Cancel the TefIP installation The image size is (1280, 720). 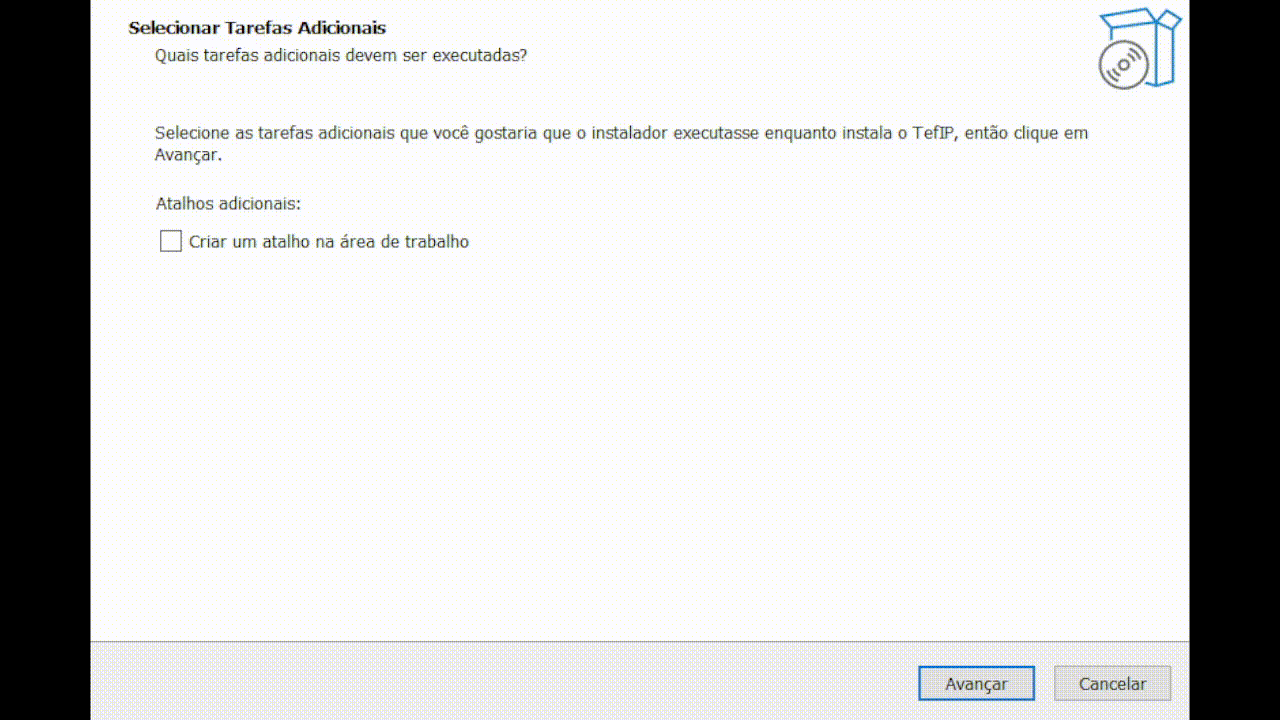[x=1112, y=683]
